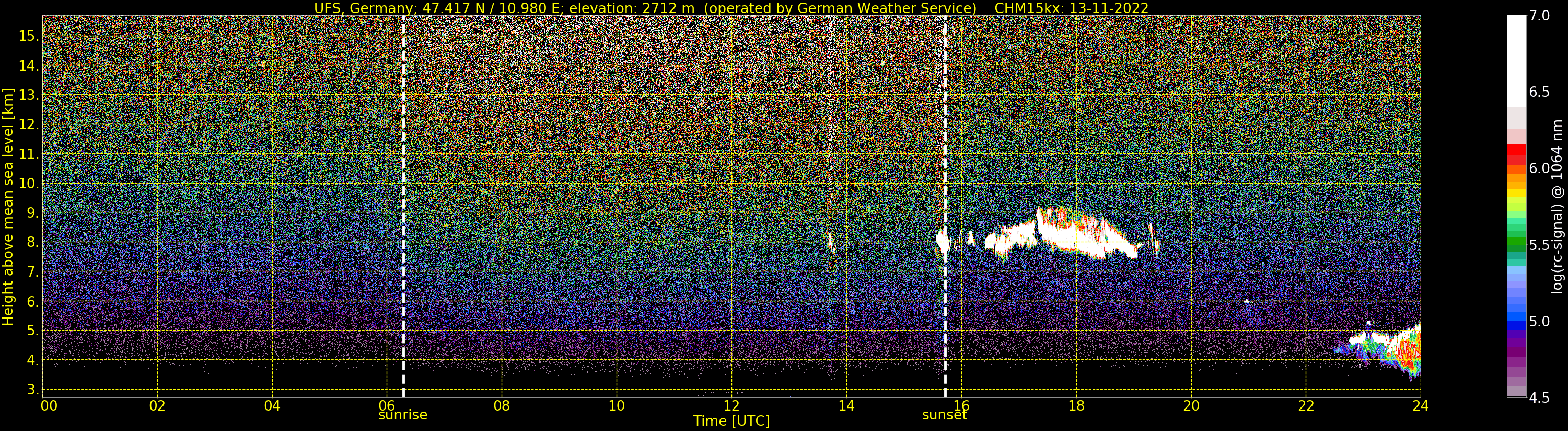Click the "12." height axis tick label
The height and width of the screenshot is (431, 1568).
(x=29, y=124)
